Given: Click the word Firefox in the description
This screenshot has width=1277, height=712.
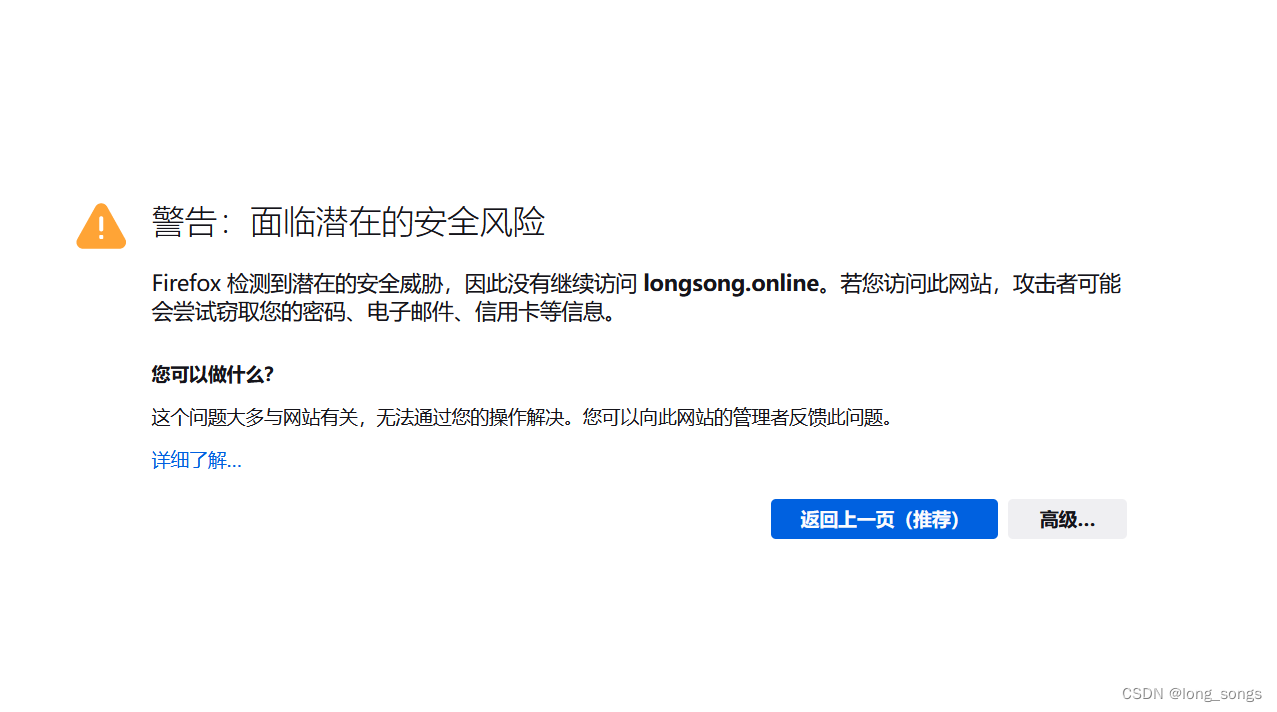Looking at the screenshot, I should click(x=186, y=283).
